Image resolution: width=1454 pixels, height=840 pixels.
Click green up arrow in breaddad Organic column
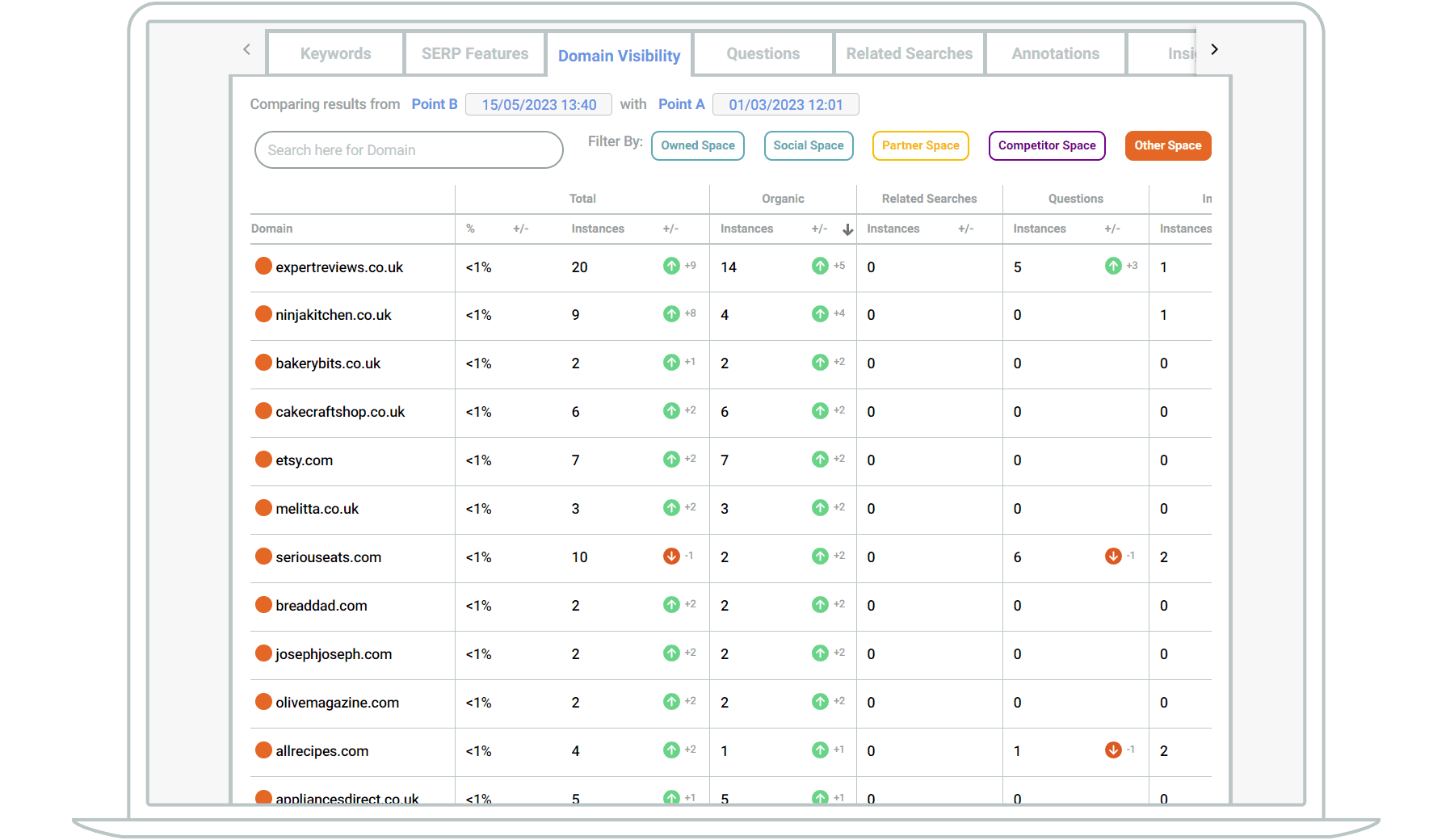point(820,604)
